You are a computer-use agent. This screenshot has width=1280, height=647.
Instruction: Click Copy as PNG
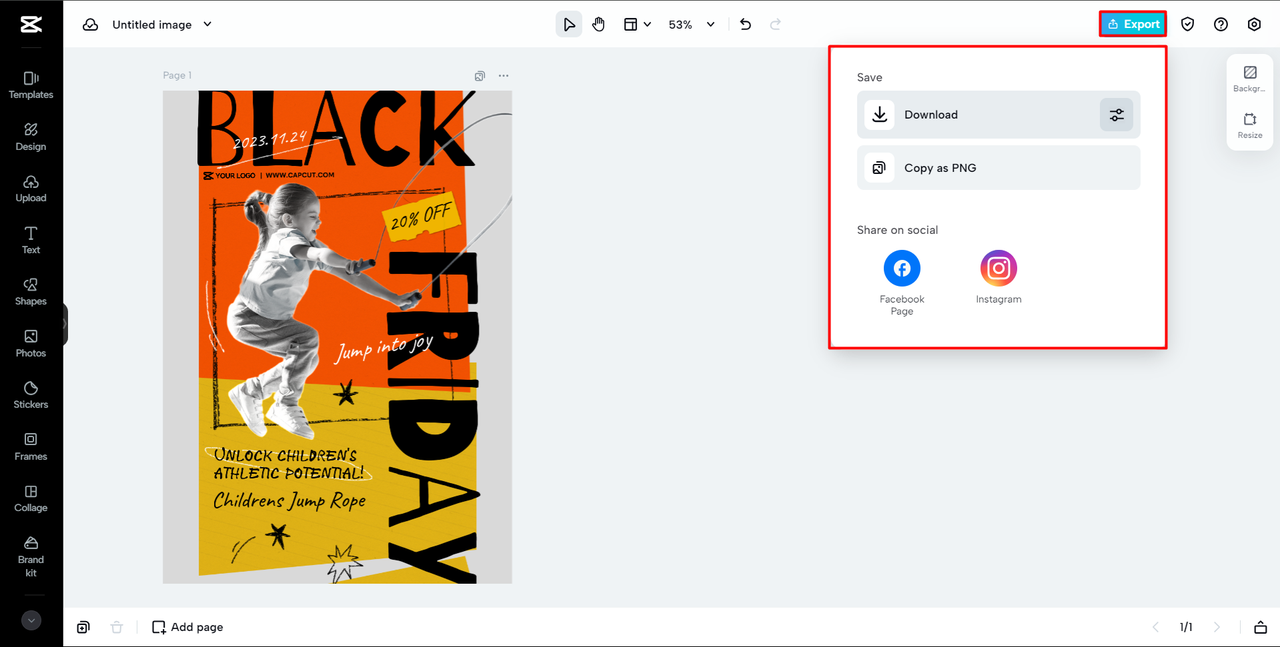(x=998, y=168)
